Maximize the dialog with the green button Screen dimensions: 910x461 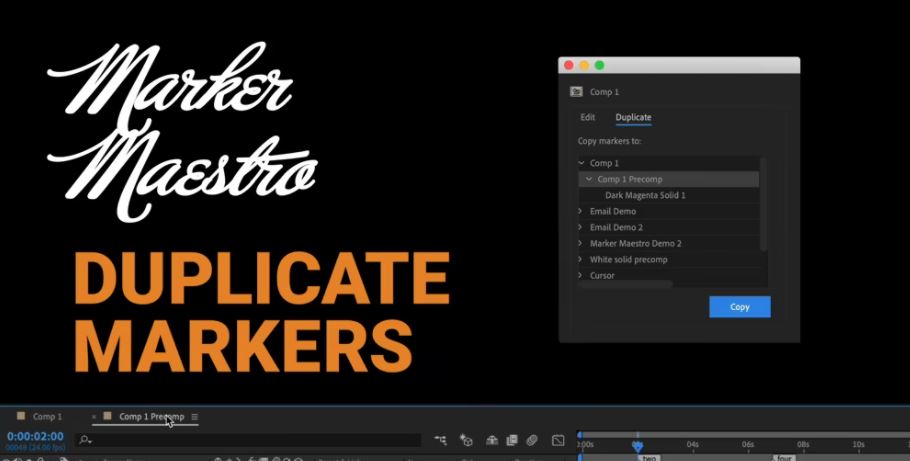[600, 65]
